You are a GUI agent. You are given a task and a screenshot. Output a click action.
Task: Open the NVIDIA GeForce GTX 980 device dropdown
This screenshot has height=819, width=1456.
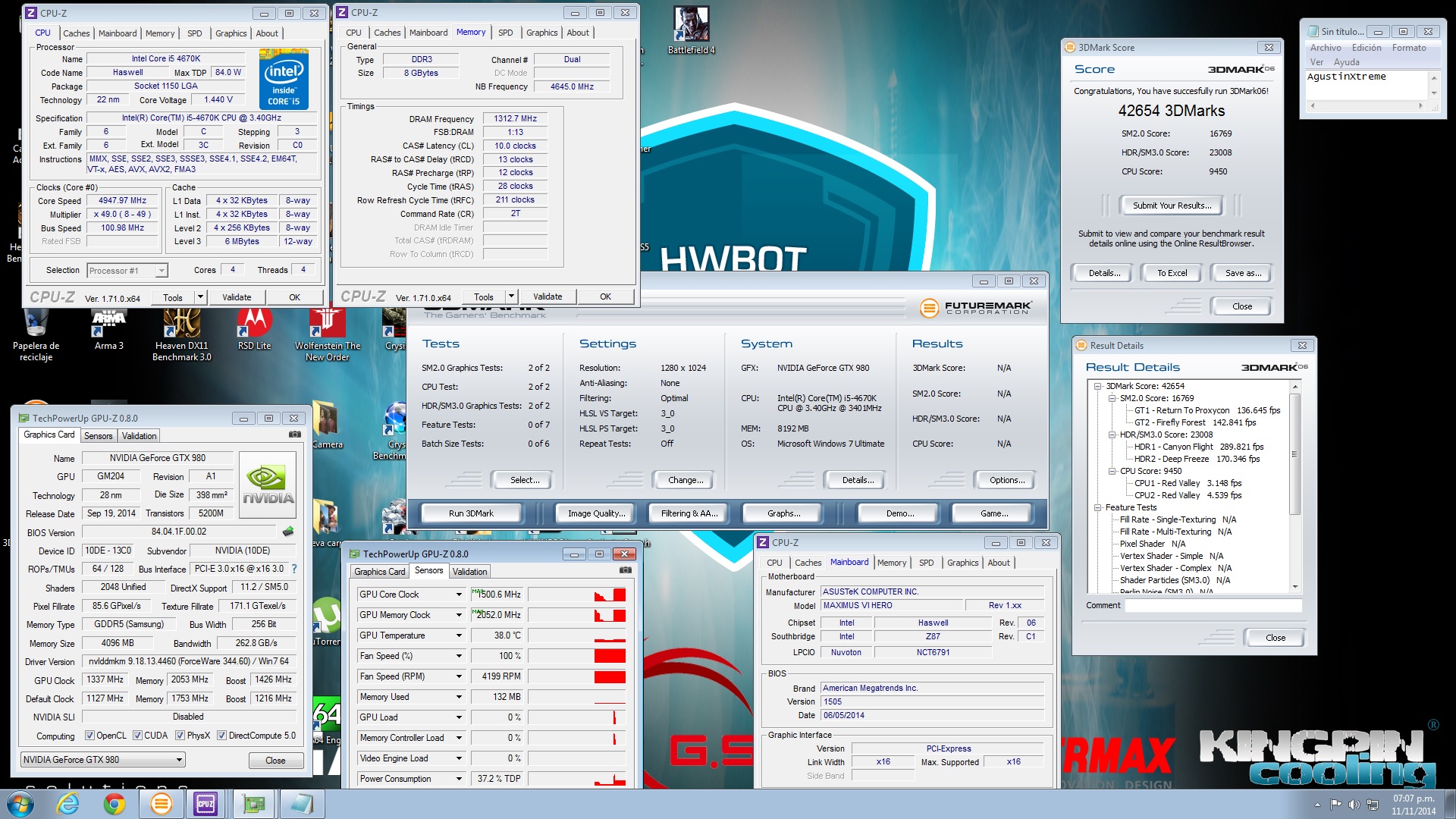[x=102, y=760]
